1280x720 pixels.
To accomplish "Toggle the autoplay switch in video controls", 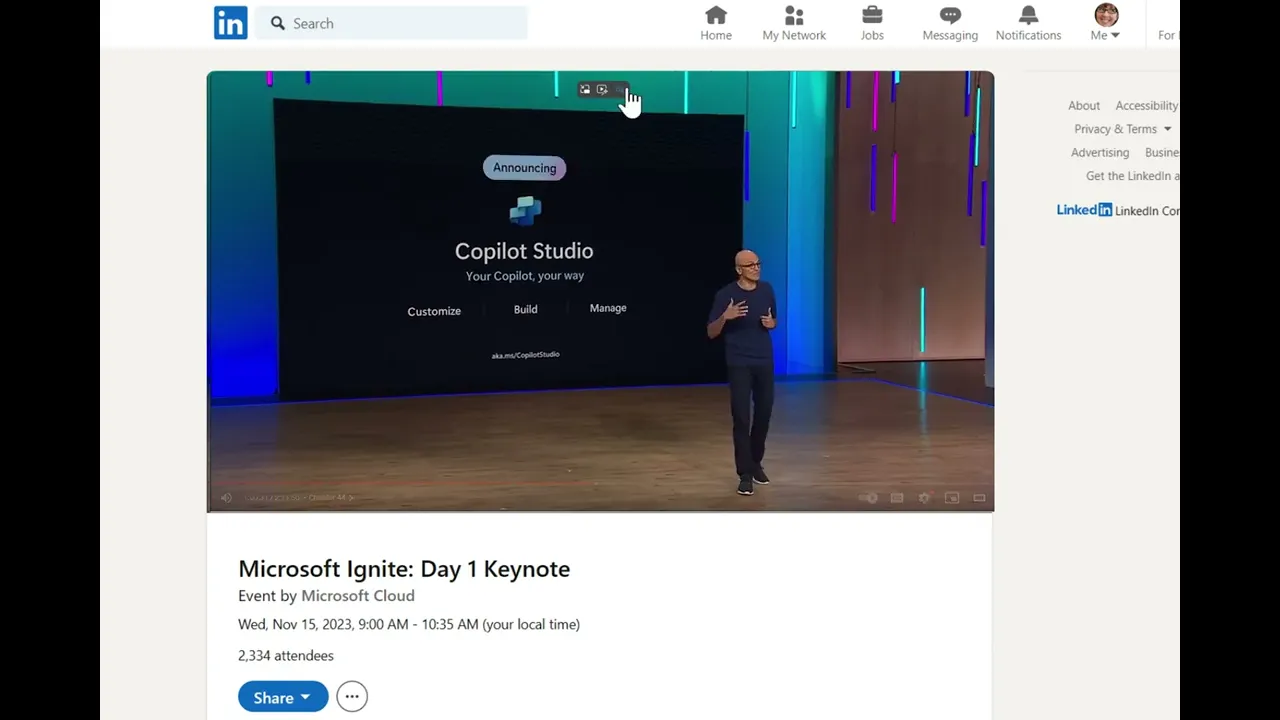I will click(869, 498).
